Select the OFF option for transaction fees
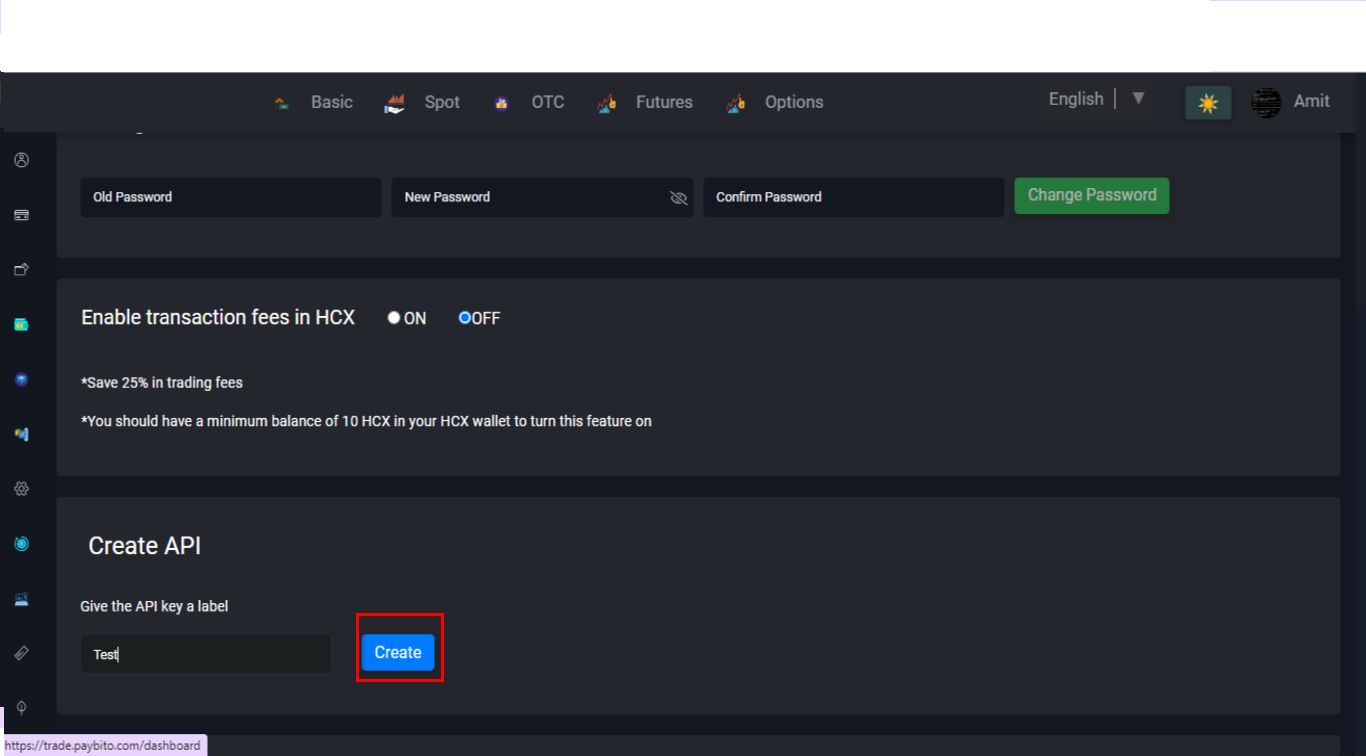1366x756 pixels. [x=464, y=317]
